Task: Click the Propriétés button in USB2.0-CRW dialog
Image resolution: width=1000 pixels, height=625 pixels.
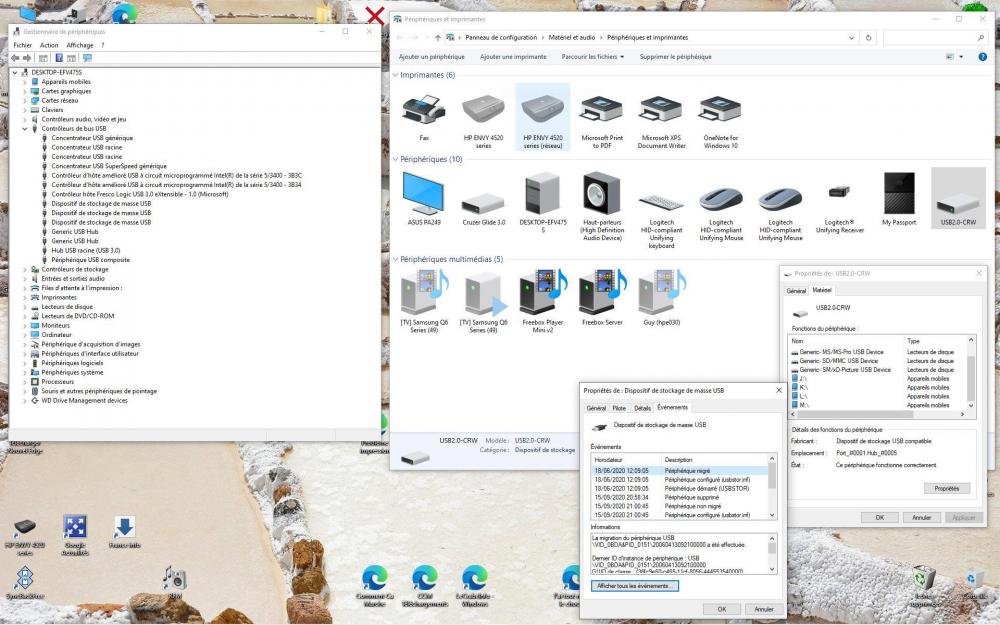Action: (946, 489)
